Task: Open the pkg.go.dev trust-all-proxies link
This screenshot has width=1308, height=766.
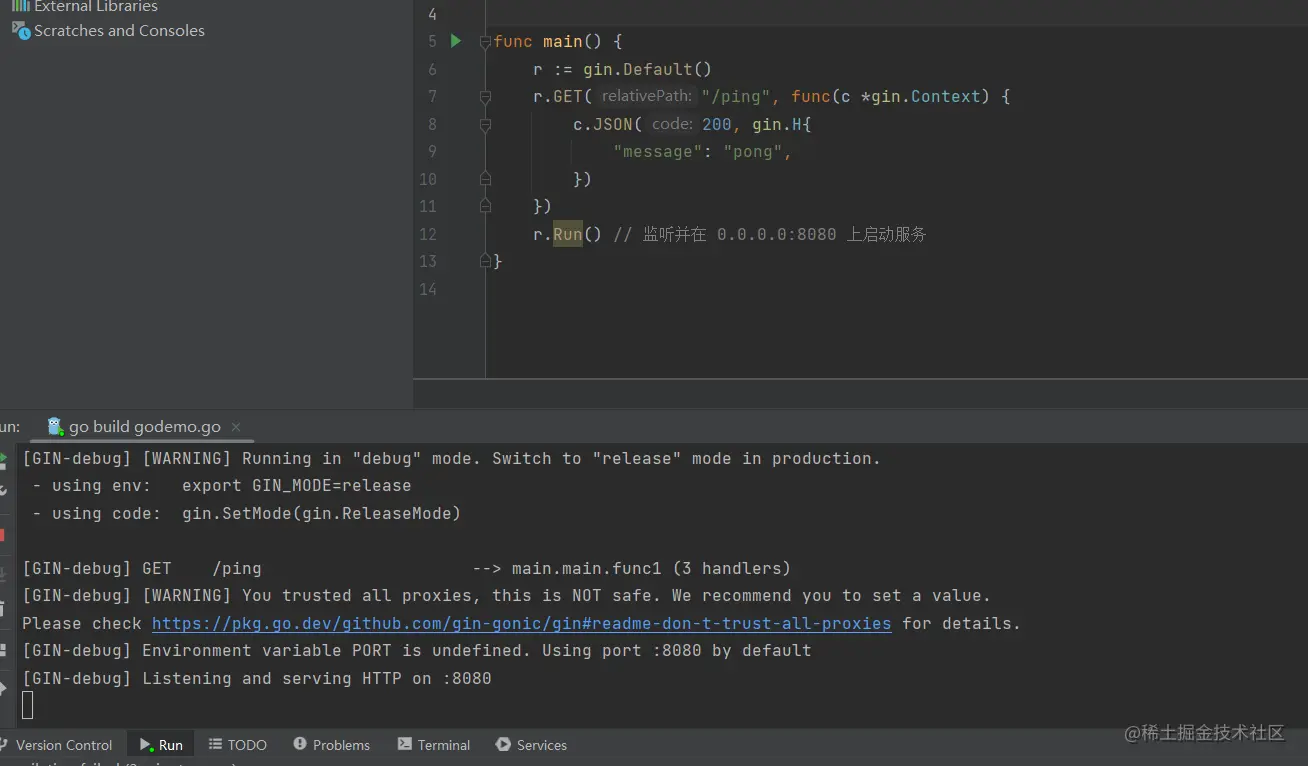Action: coord(521,623)
